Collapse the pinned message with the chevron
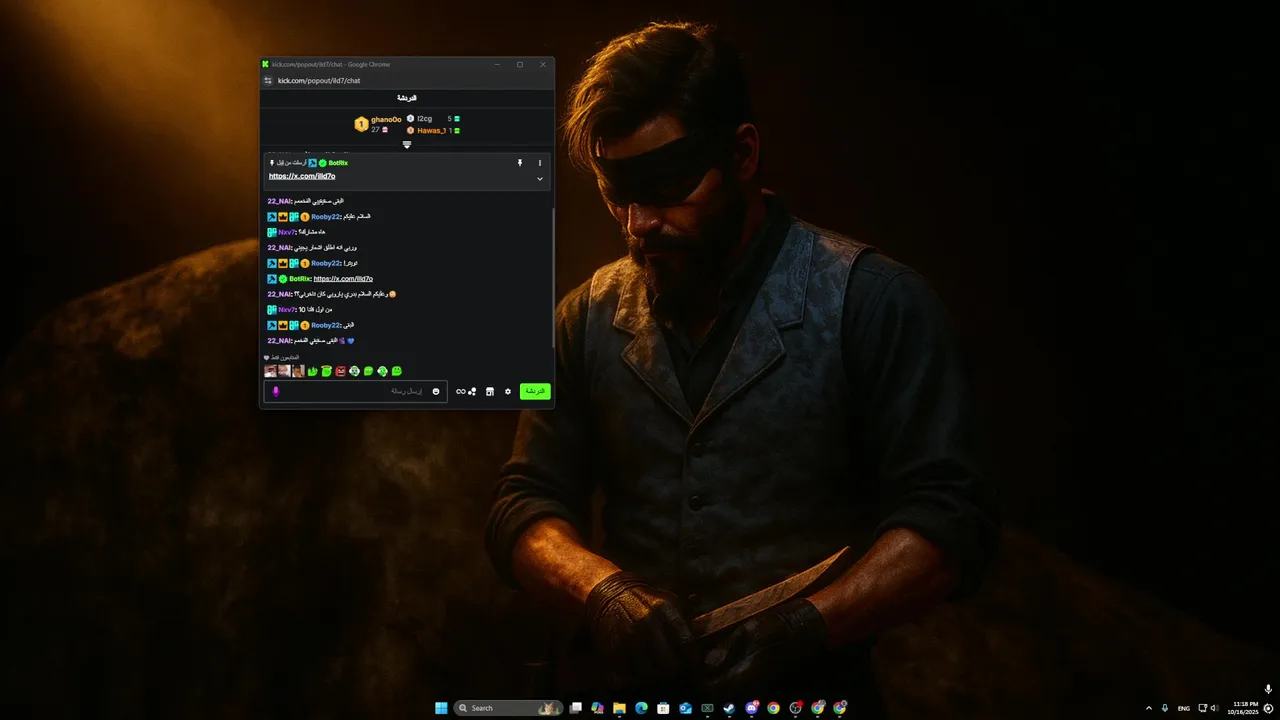The height and width of the screenshot is (720, 1280). [x=540, y=179]
